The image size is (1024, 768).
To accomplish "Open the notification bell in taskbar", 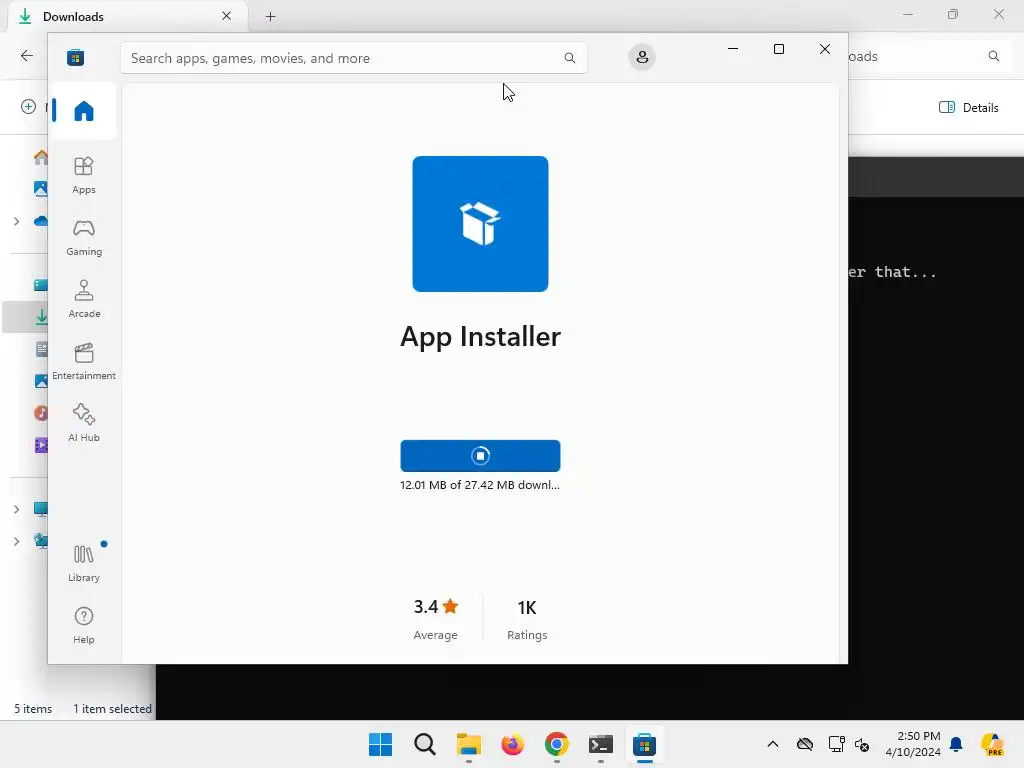I will (x=956, y=744).
